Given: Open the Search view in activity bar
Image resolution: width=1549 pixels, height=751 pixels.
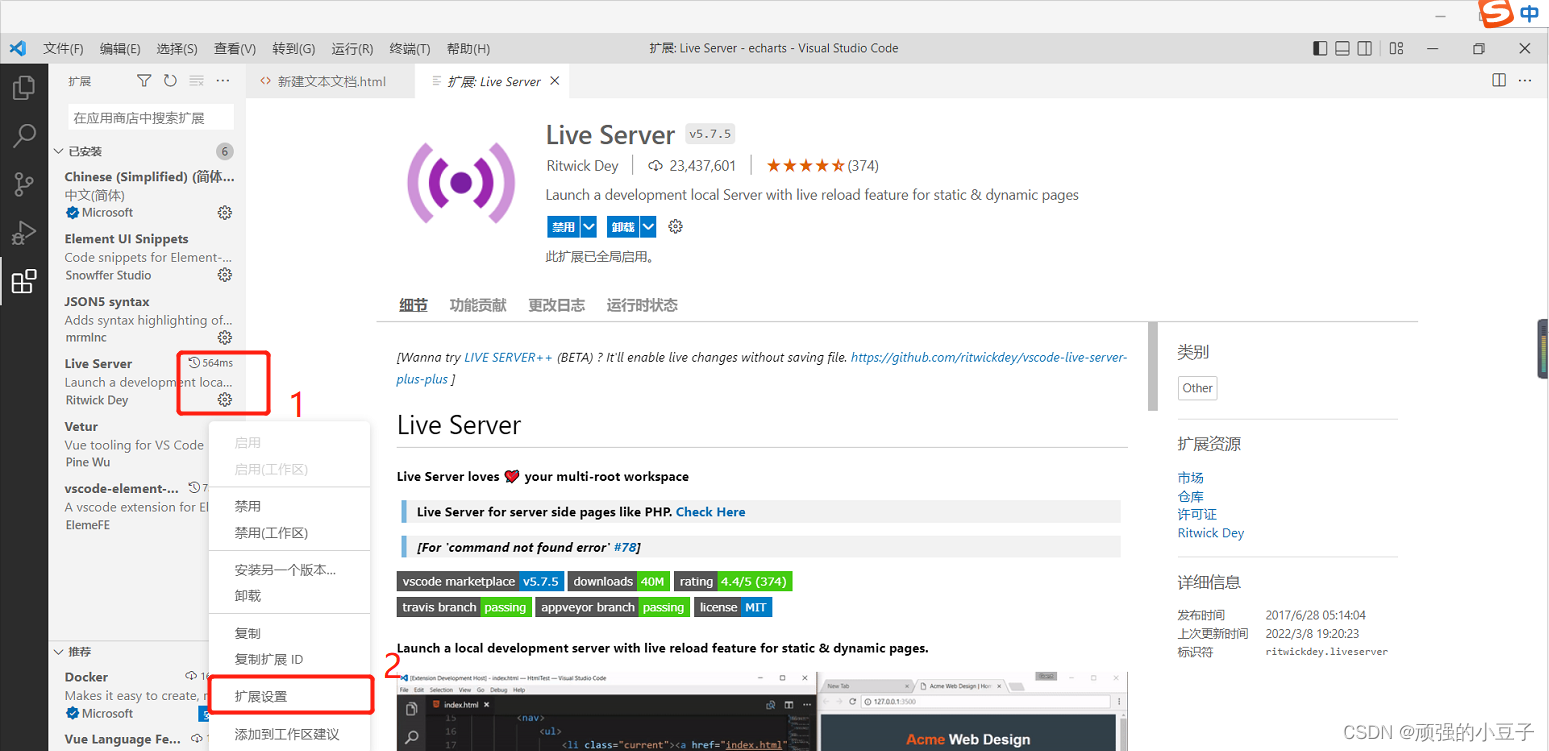Looking at the screenshot, I should pos(24,136).
